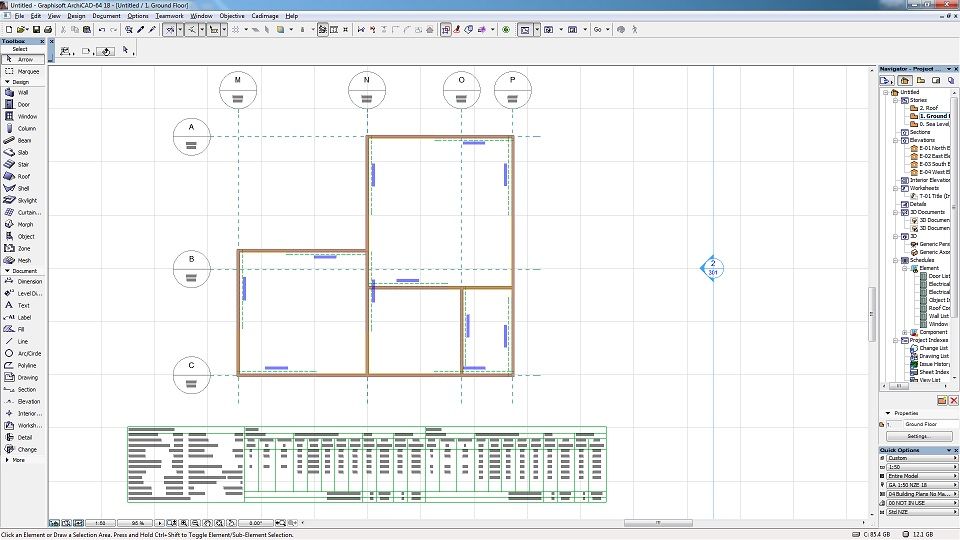Viewport: 960px width, 540px height.
Task: Select the Door tool
Action: 22,104
